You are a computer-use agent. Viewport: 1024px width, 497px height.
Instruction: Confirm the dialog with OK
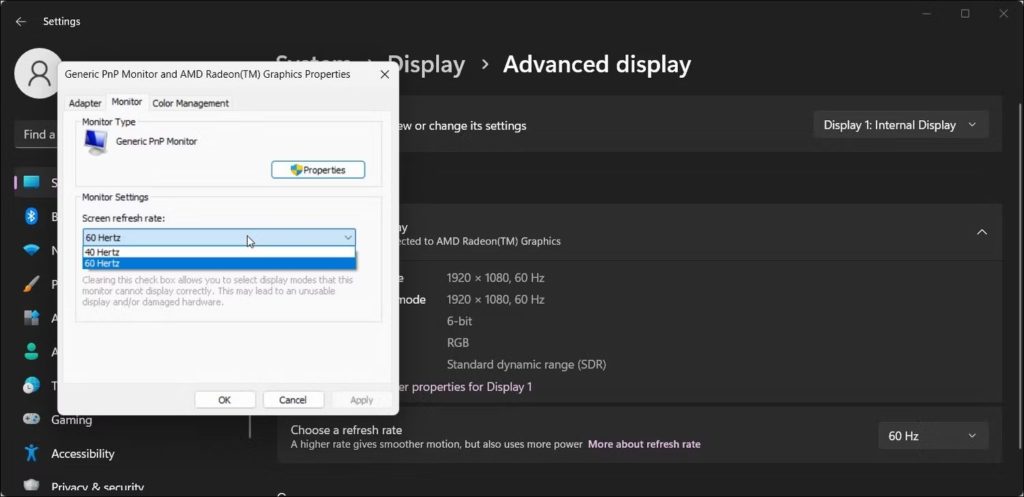pos(225,400)
